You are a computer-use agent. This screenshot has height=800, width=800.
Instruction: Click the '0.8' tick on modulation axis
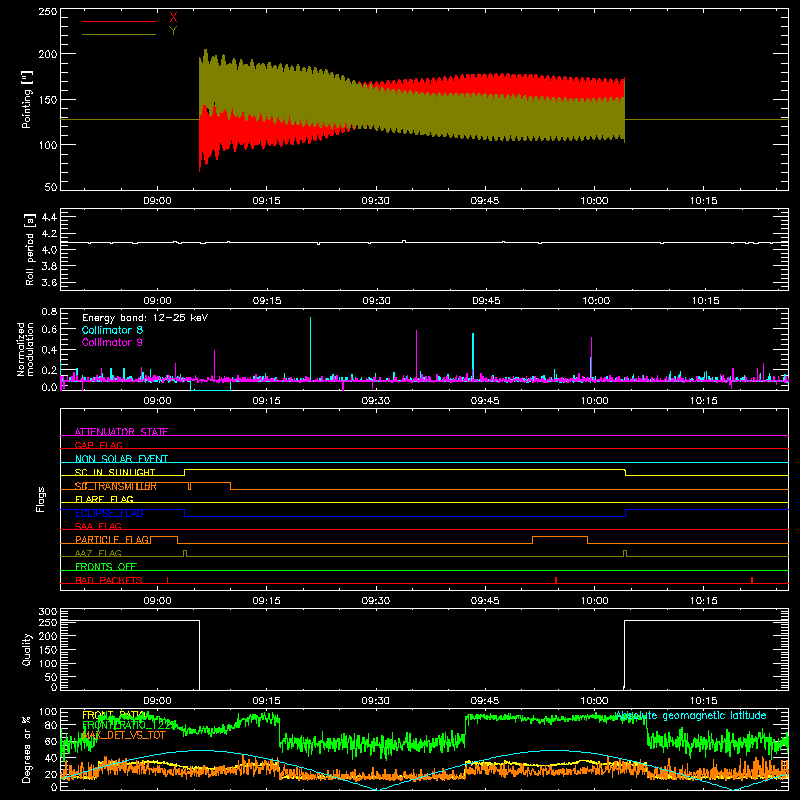(x=49, y=312)
